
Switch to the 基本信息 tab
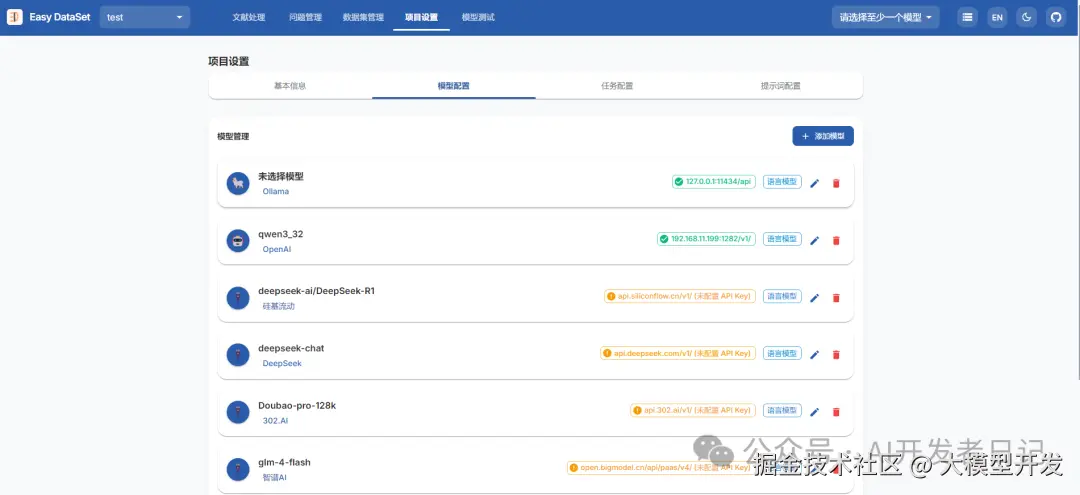pos(290,86)
